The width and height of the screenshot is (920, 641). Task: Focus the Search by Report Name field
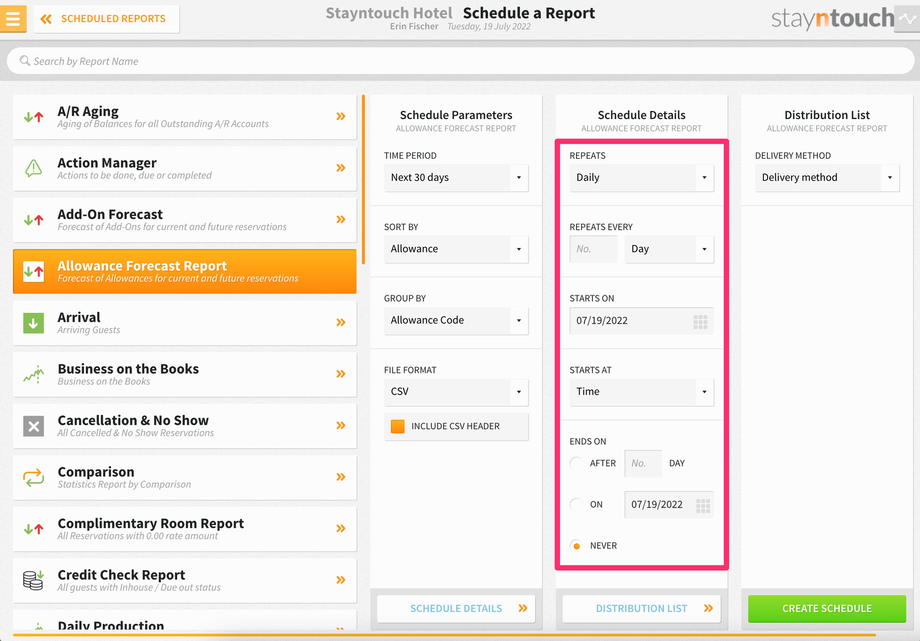(460, 61)
